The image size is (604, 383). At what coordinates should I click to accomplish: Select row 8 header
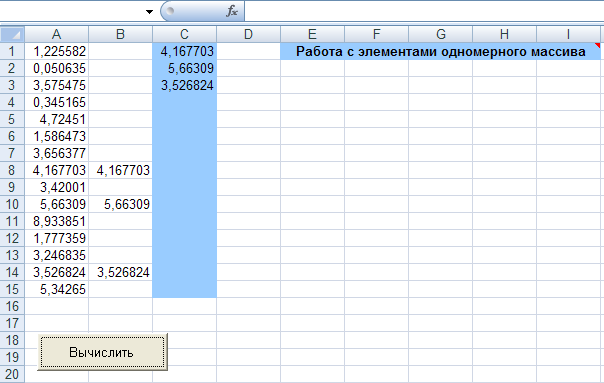coord(12,170)
